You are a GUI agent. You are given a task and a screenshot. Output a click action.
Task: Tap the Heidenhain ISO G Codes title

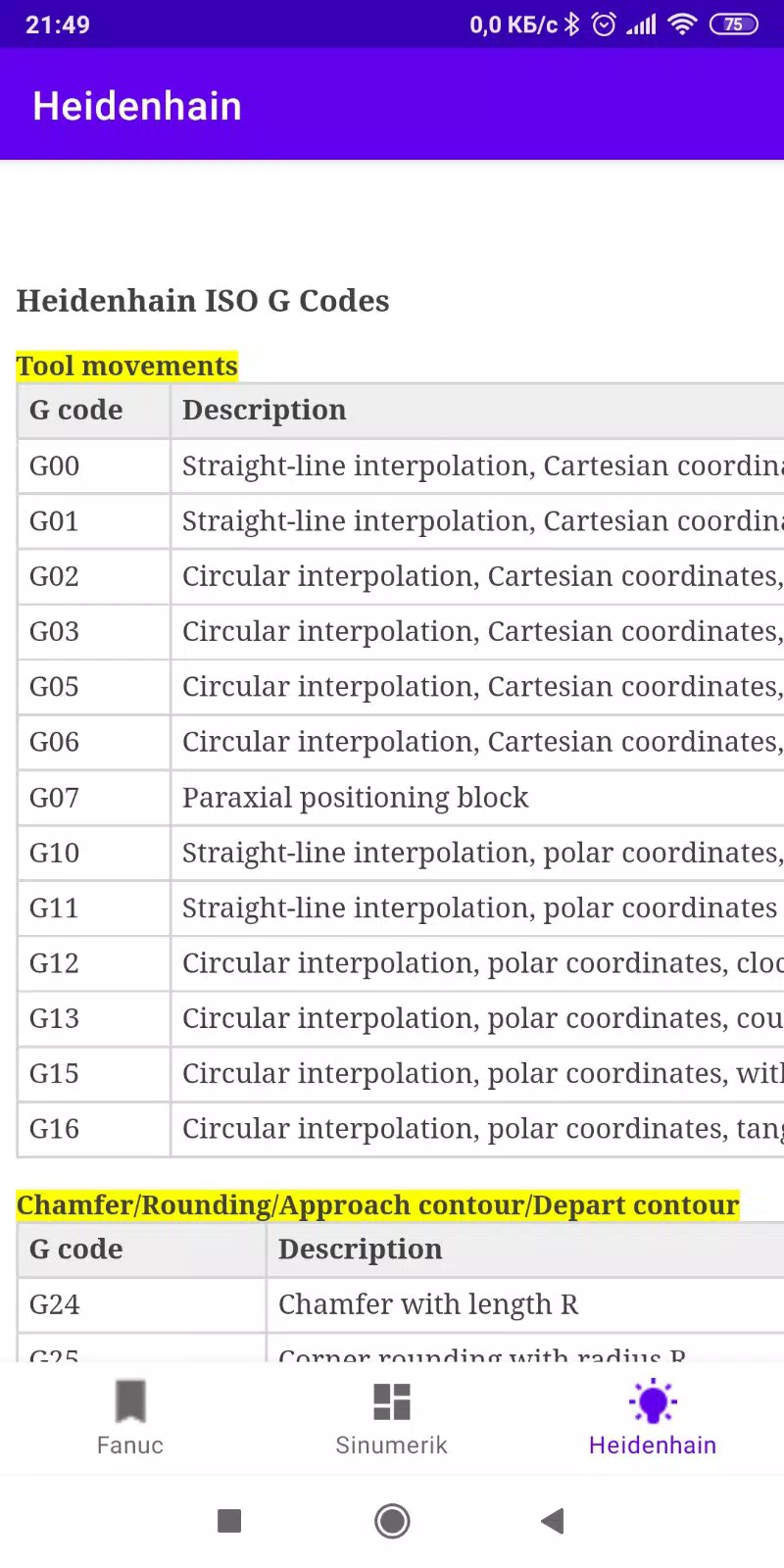[x=203, y=301]
